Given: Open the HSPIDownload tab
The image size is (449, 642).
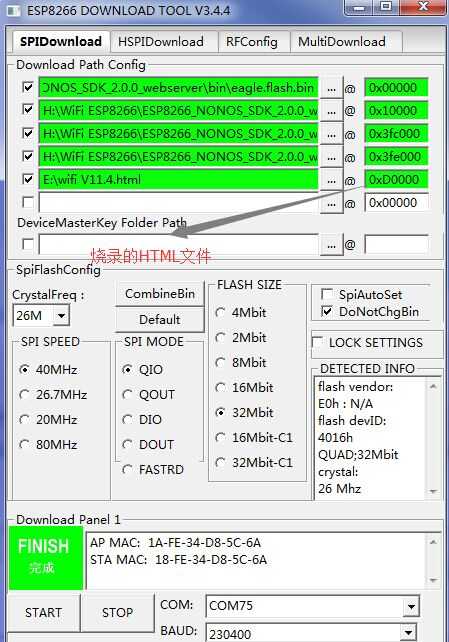Looking at the screenshot, I should coord(161,42).
